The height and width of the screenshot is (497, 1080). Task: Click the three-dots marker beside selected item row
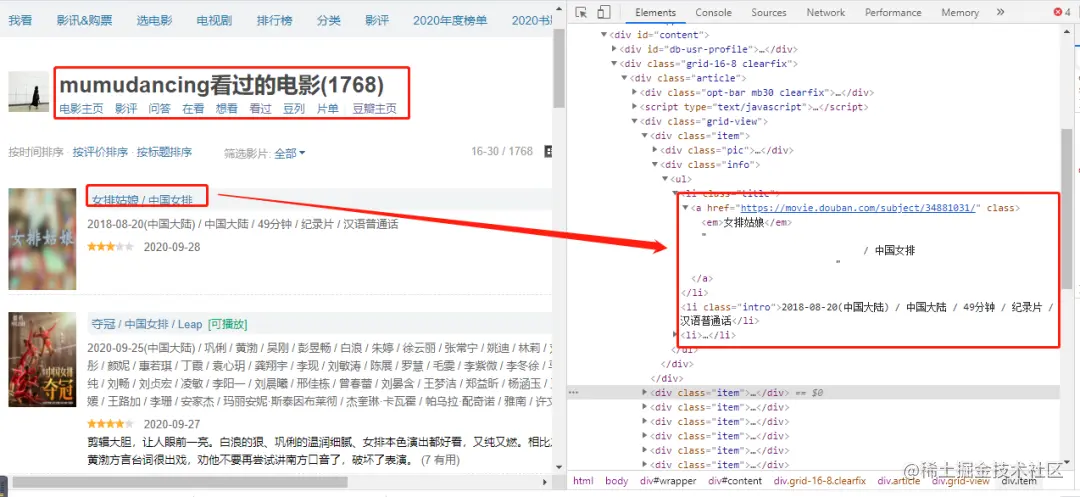[x=572, y=392]
